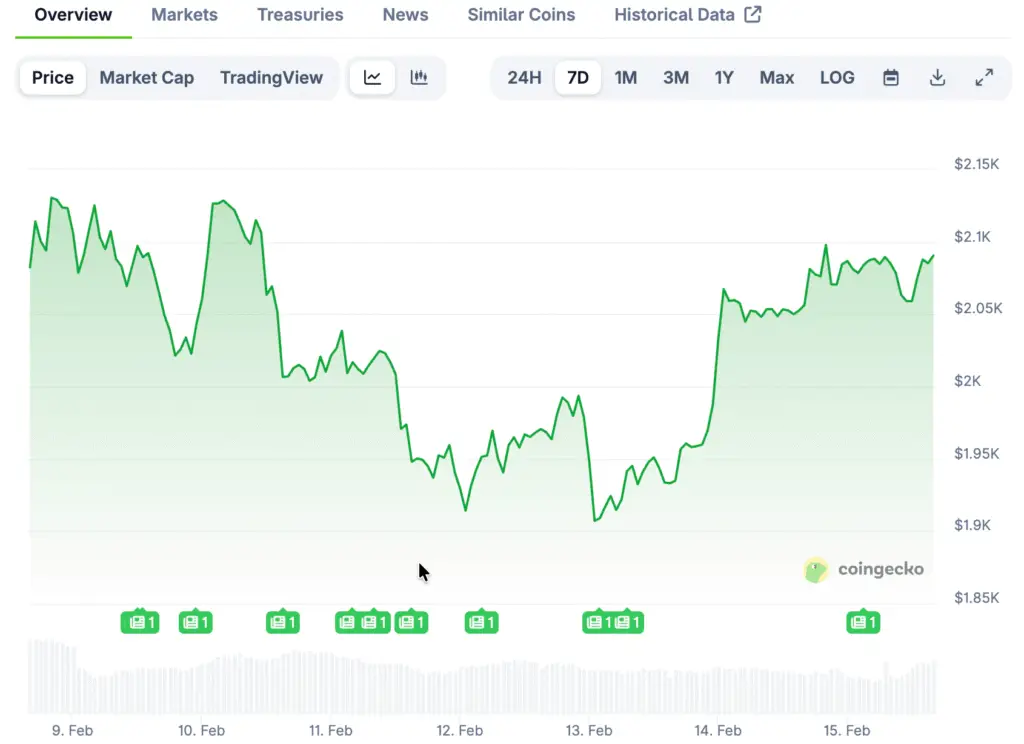The width and height of the screenshot is (1024, 744).
Task: Go to the Treasuries tab
Action: click(x=300, y=15)
